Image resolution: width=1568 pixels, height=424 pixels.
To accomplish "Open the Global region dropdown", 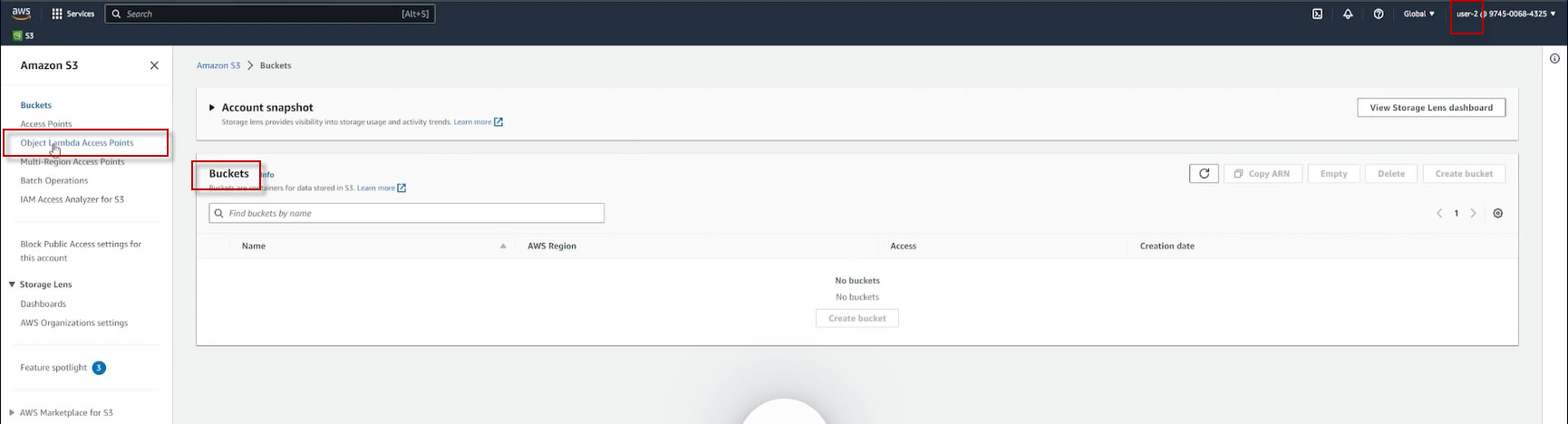I will [1419, 14].
